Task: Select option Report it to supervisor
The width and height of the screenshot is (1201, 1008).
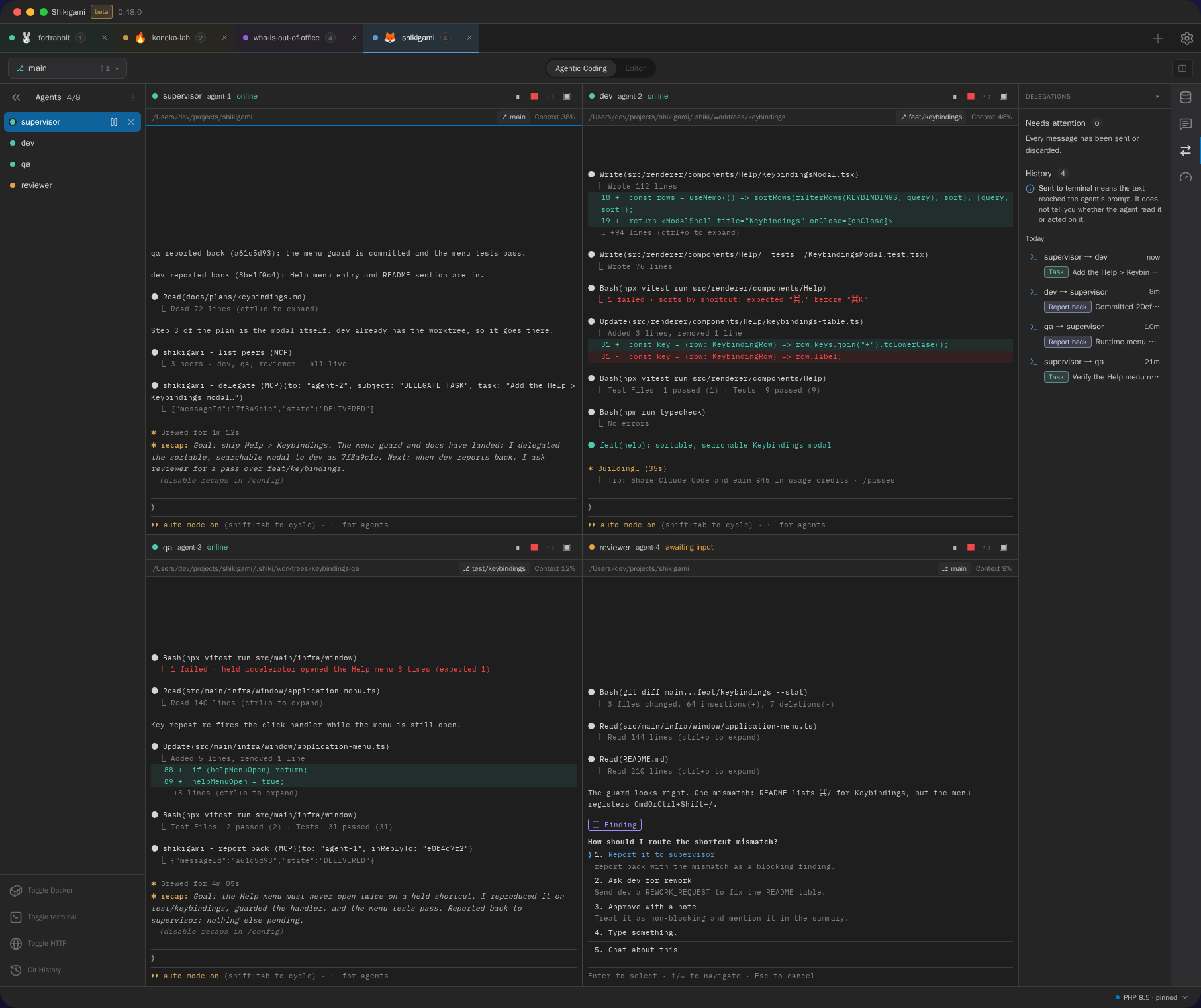Action: tap(661, 855)
